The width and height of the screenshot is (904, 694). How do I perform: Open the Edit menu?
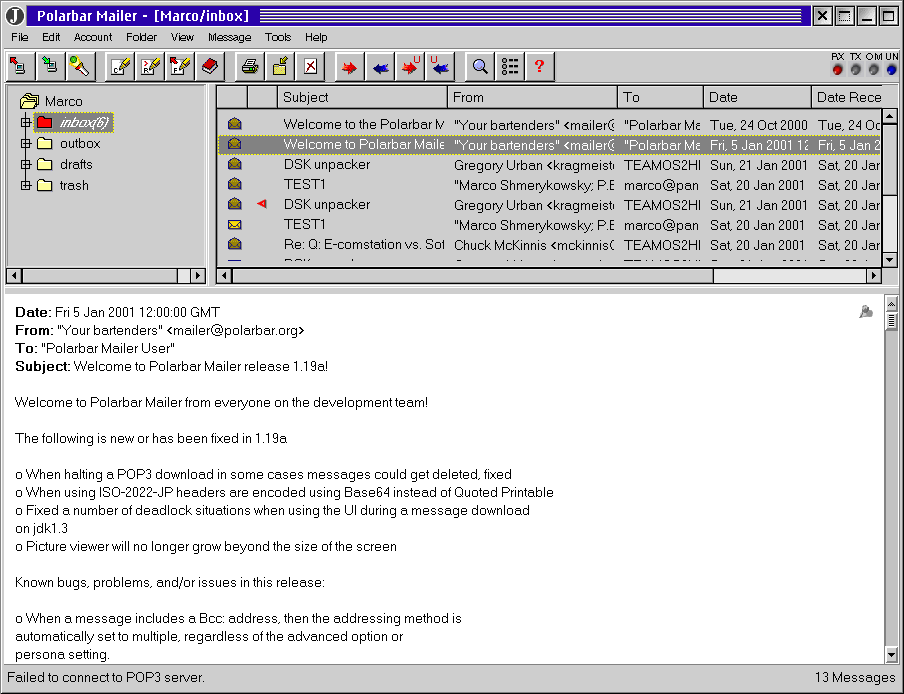(x=51, y=37)
